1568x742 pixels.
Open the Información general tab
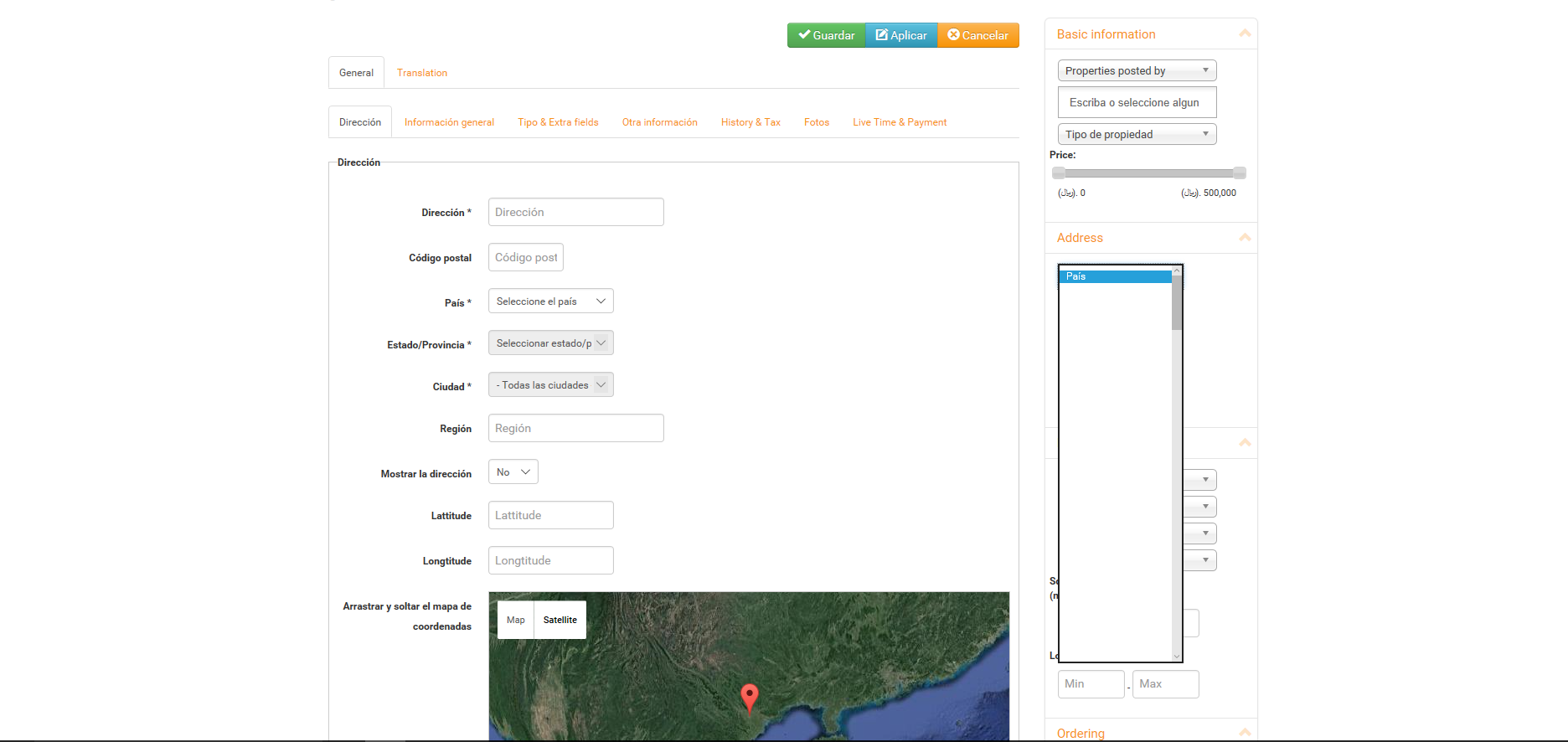click(449, 122)
